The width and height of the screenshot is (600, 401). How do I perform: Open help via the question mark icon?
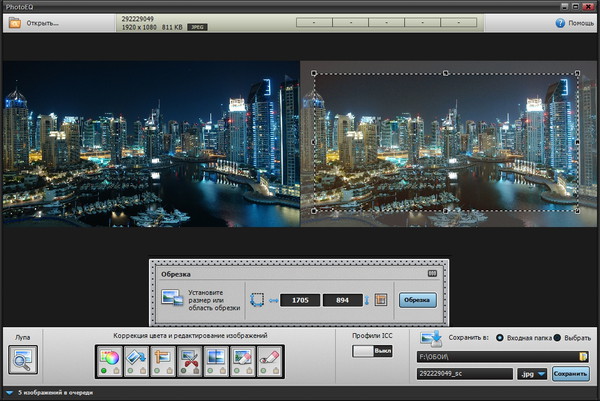coord(560,23)
